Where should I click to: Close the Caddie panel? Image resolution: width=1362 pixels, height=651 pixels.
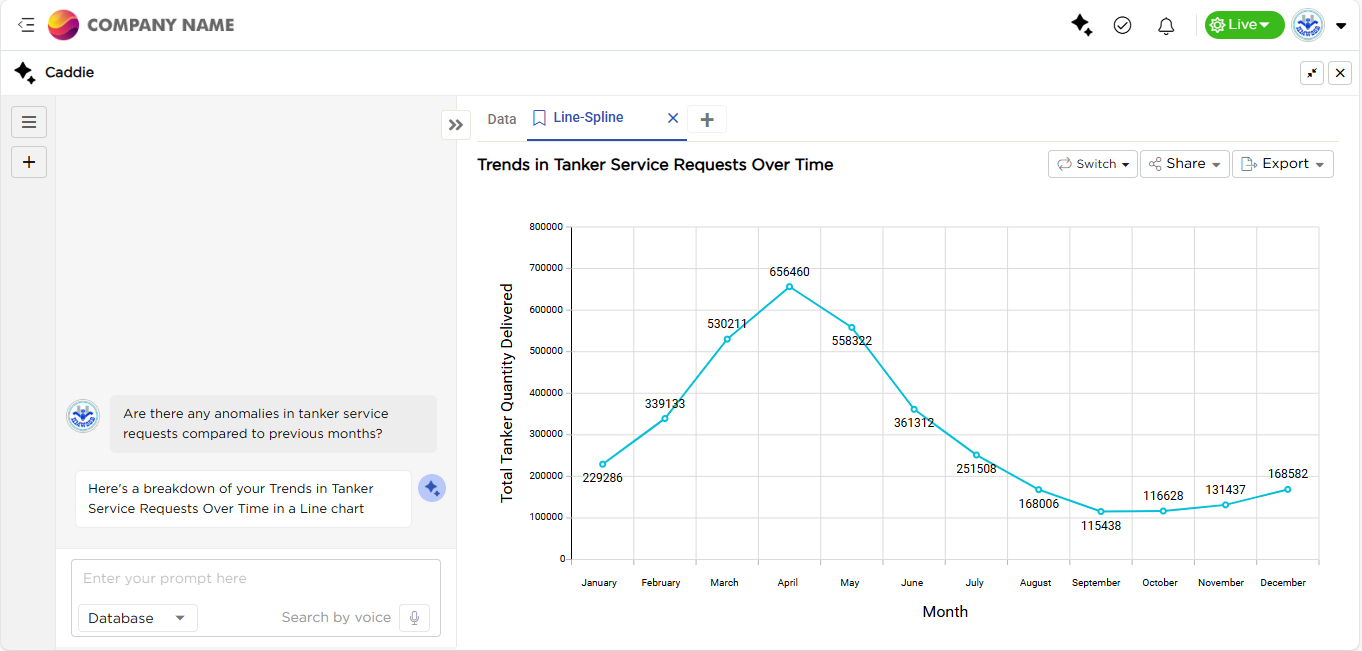pyautogui.click(x=1340, y=73)
